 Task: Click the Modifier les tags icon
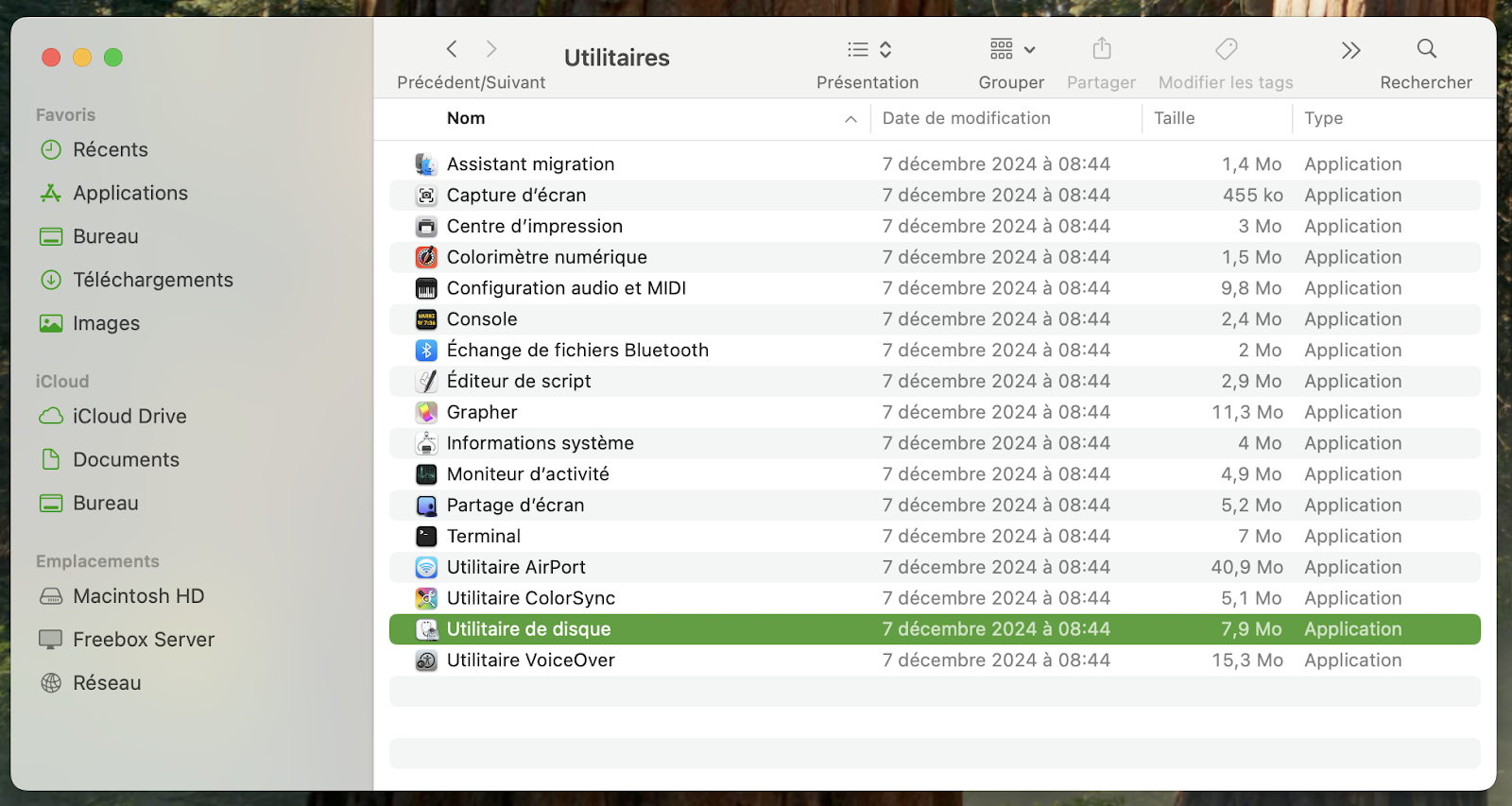pos(1226,49)
